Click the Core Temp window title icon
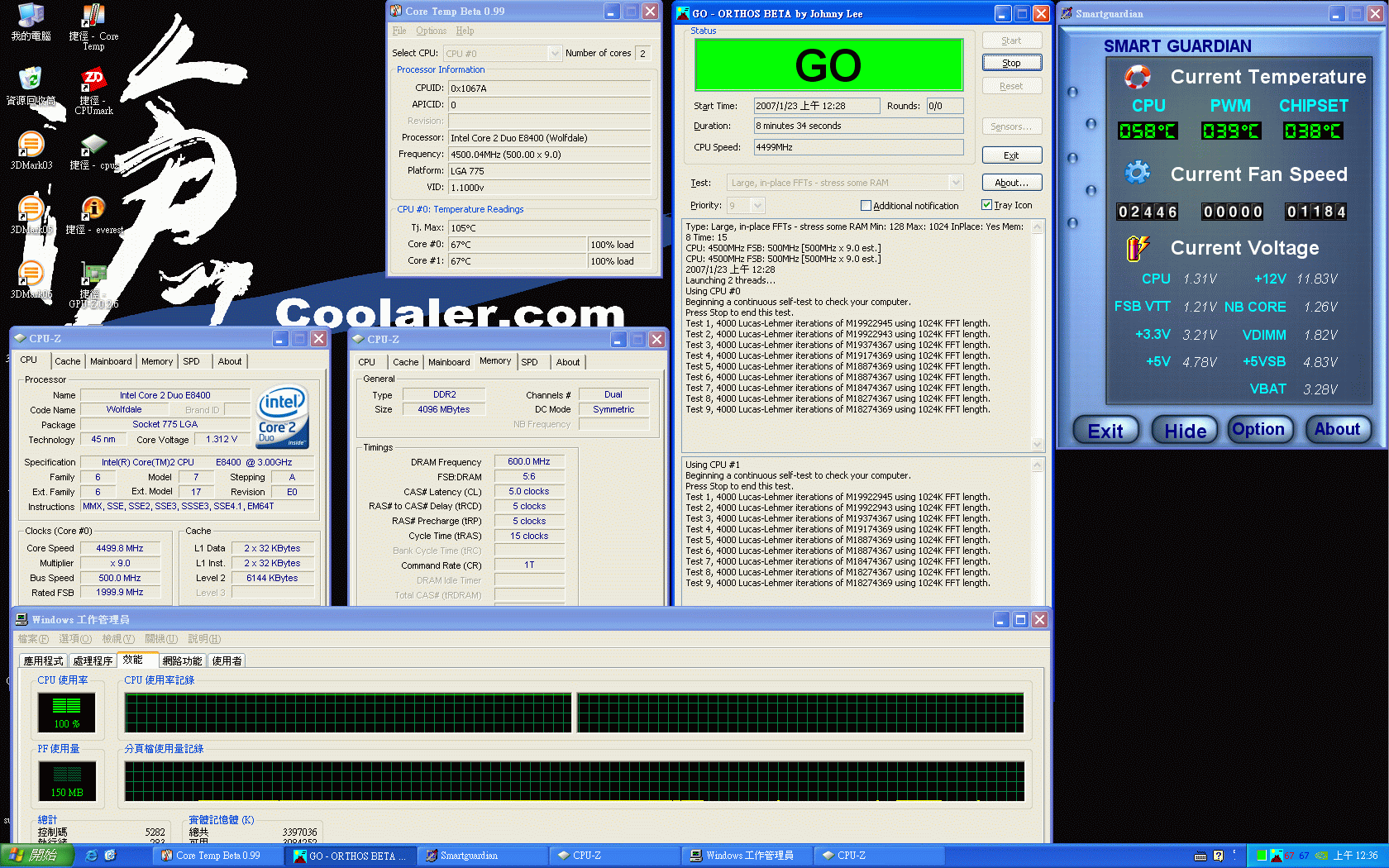 396,11
